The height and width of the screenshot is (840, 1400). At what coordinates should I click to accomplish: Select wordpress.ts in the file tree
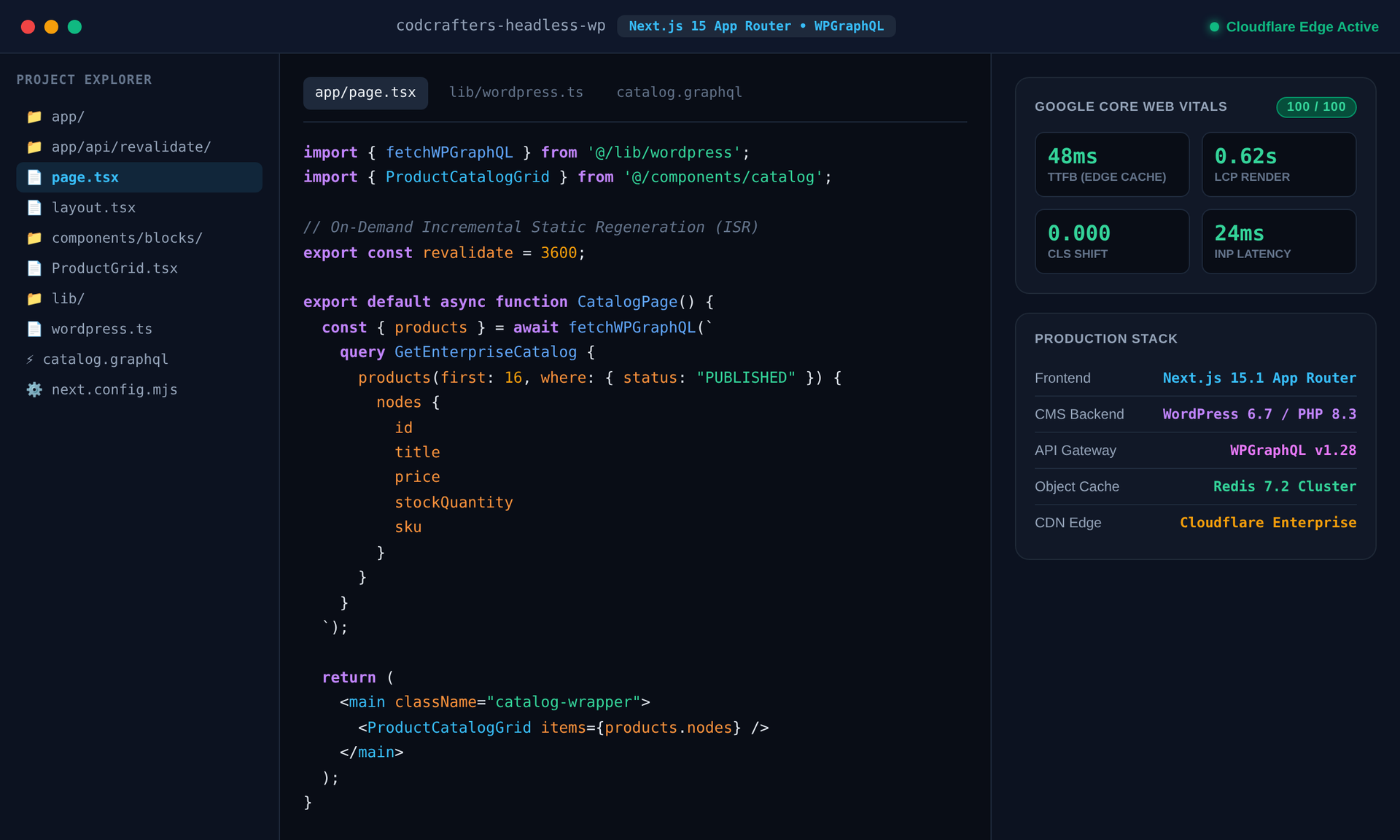click(x=139, y=329)
